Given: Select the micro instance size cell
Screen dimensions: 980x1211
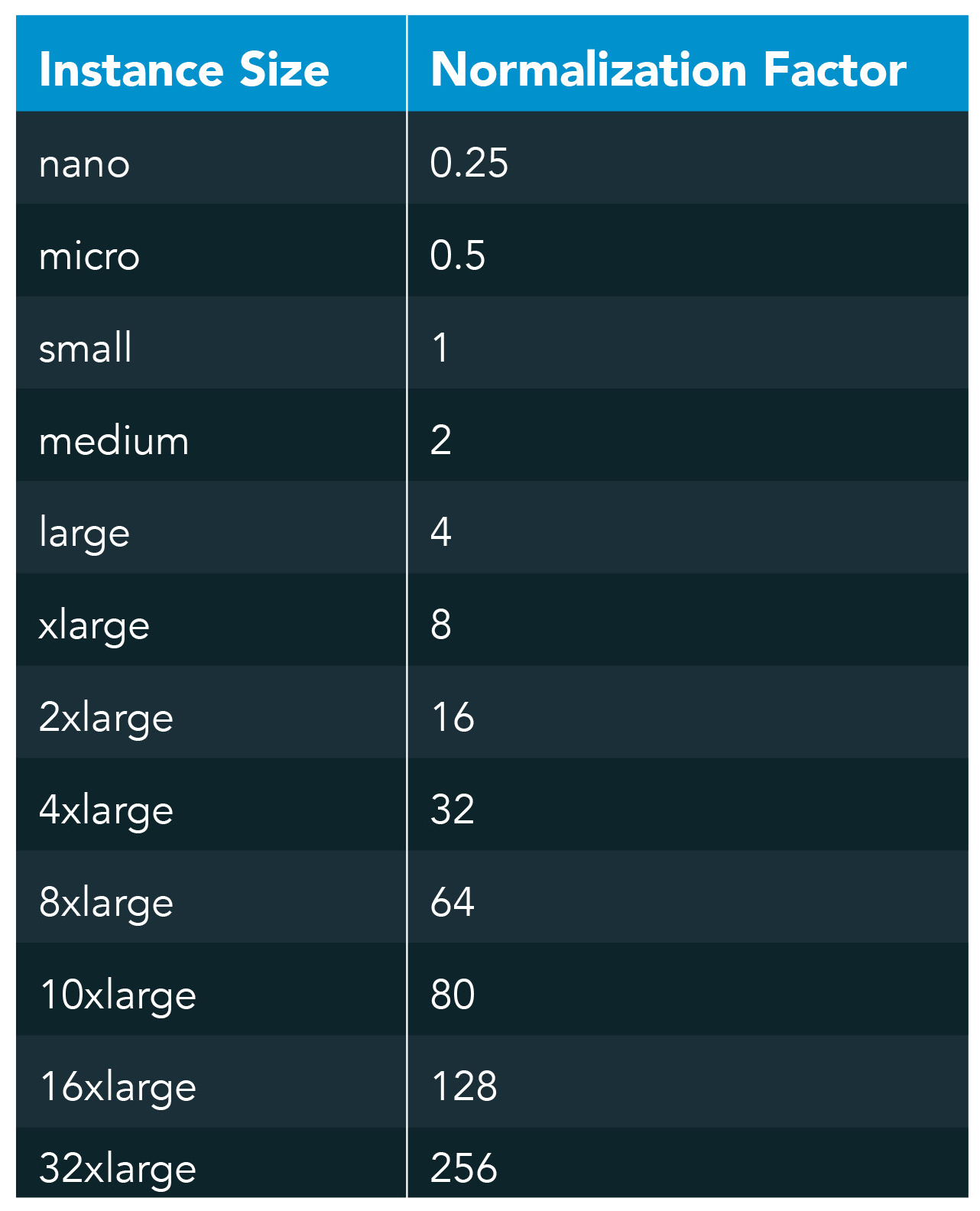Looking at the screenshot, I should click(89, 256).
